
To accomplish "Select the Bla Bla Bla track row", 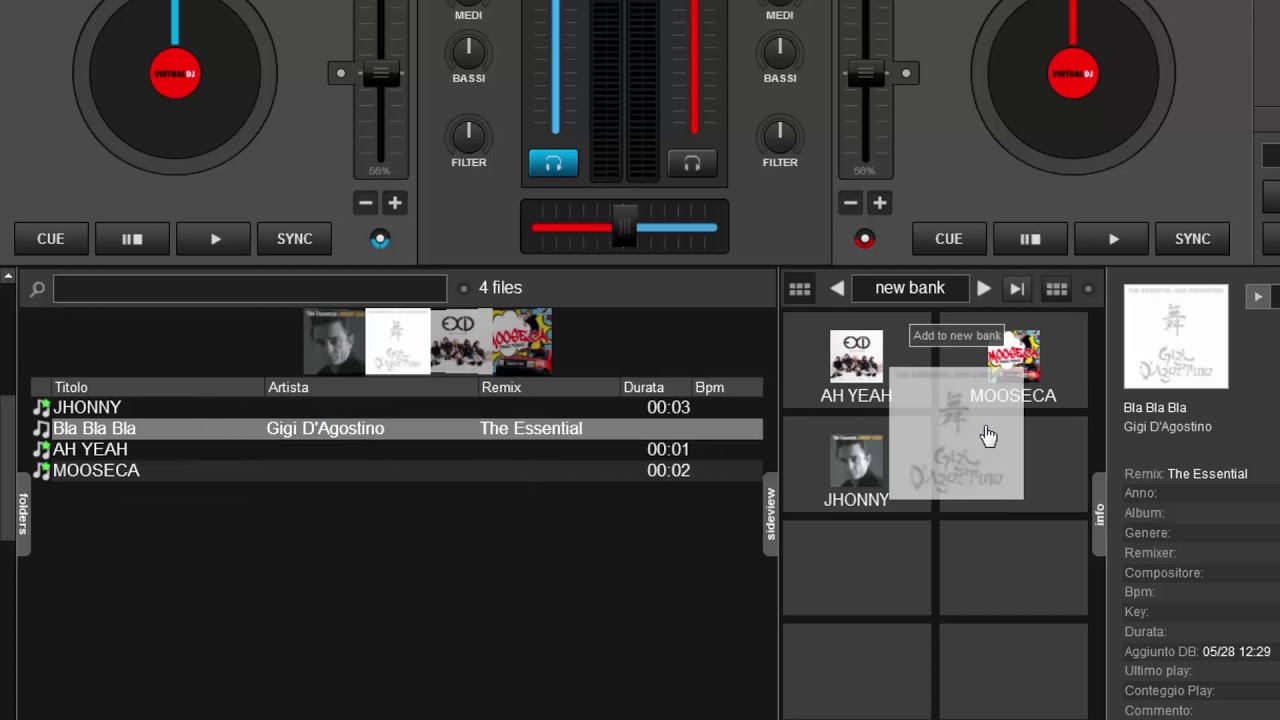I will click(397, 429).
